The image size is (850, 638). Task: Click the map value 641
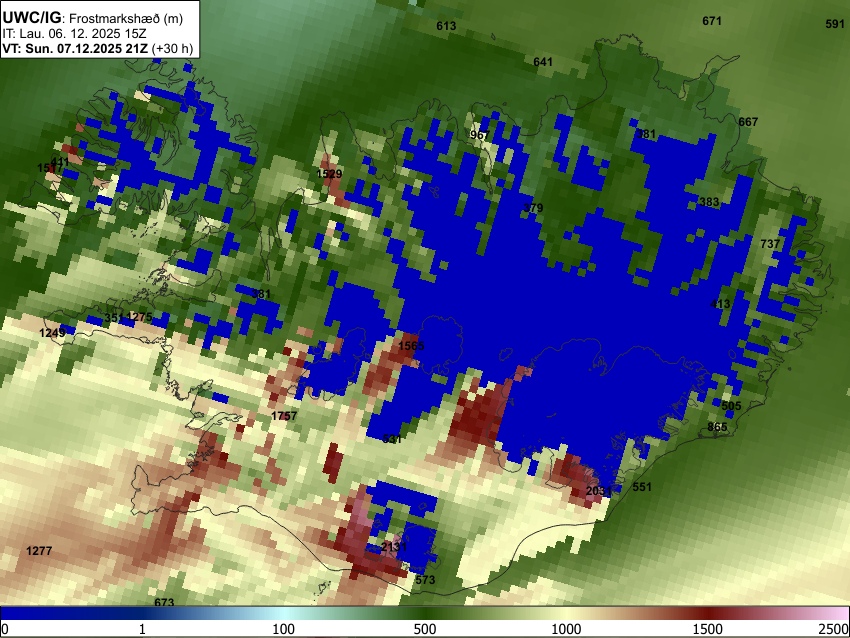click(543, 62)
